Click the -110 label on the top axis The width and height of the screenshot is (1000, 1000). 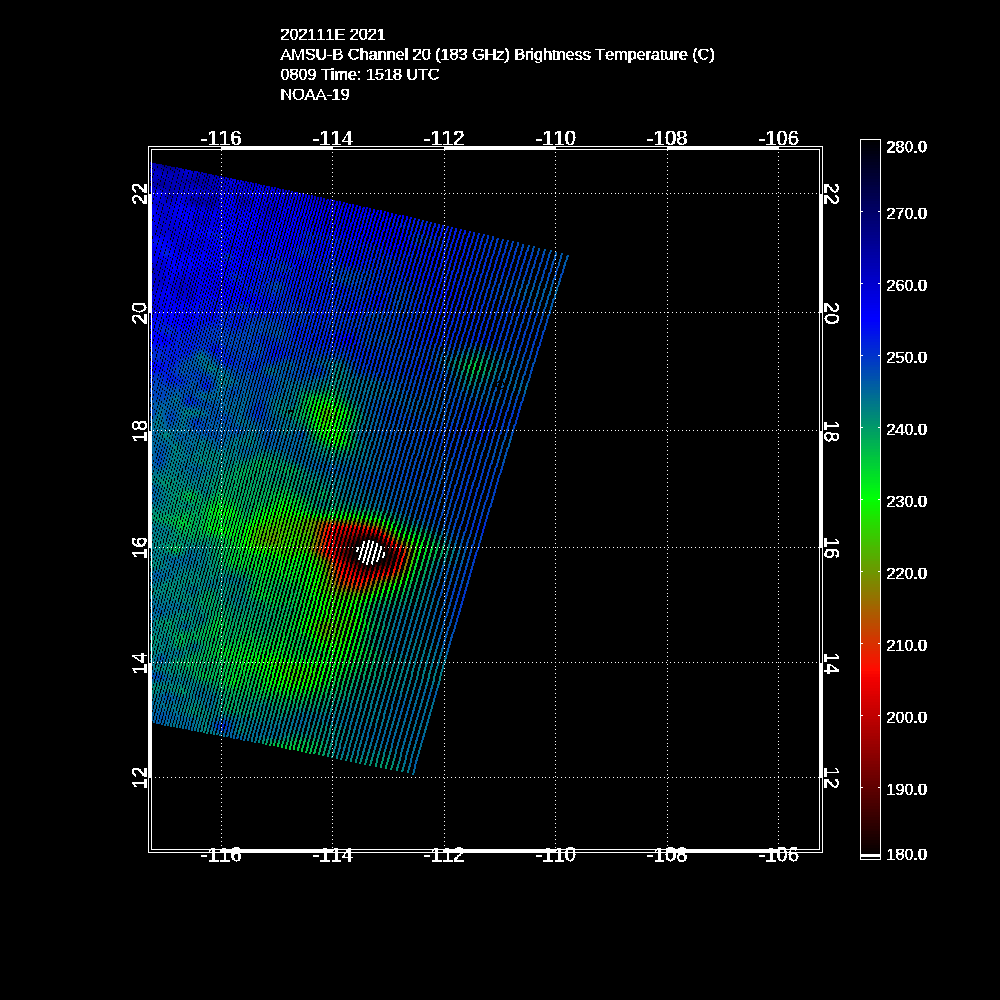tap(555, 138)
